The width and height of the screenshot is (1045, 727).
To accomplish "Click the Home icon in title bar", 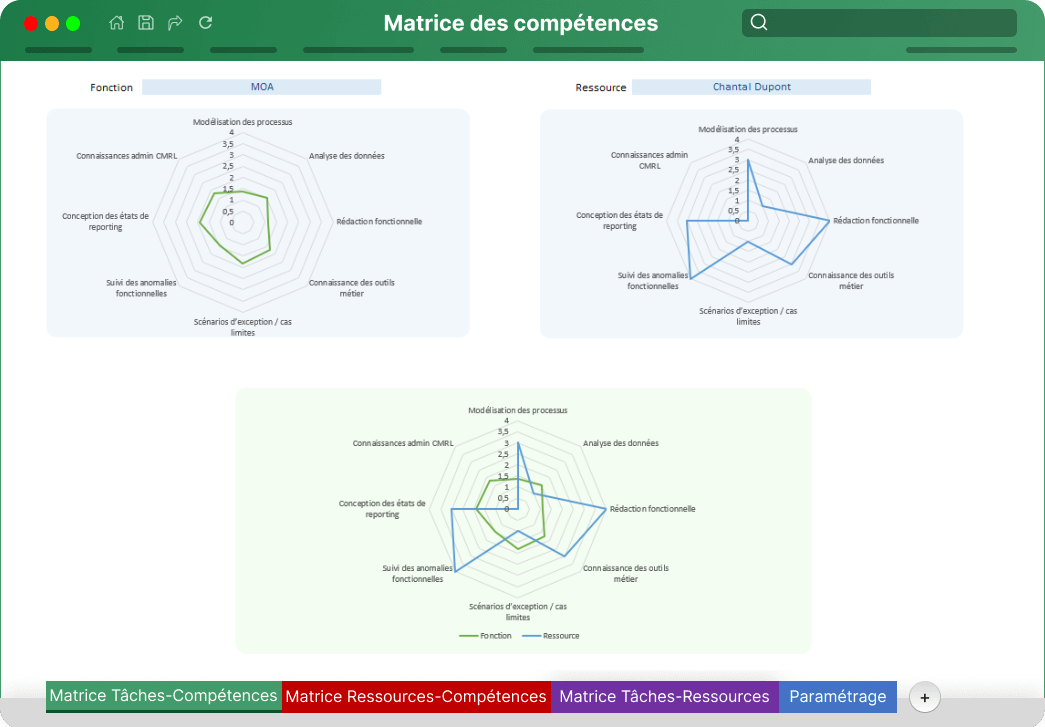I will pyautogui.click(x=117, y=23).
